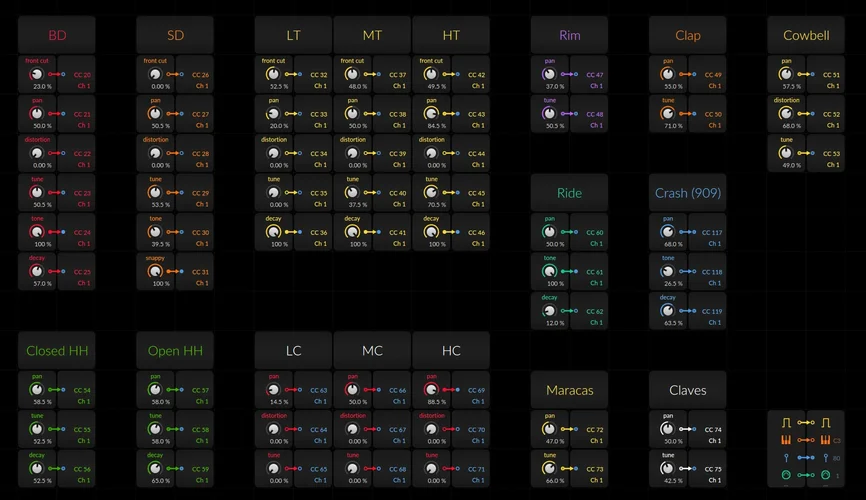Click the BD tone knob at 100%
This screenshot has width=866, height=500.
(x=37, y=232)
